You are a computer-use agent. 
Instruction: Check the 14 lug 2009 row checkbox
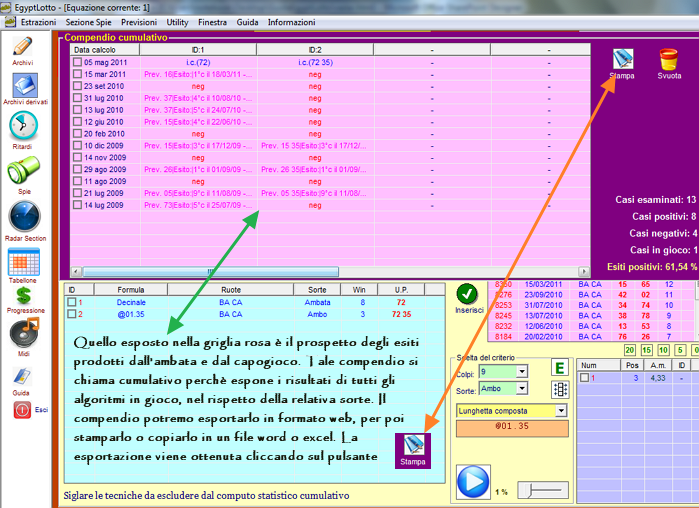pyautogui.click(x=78, y=205)
